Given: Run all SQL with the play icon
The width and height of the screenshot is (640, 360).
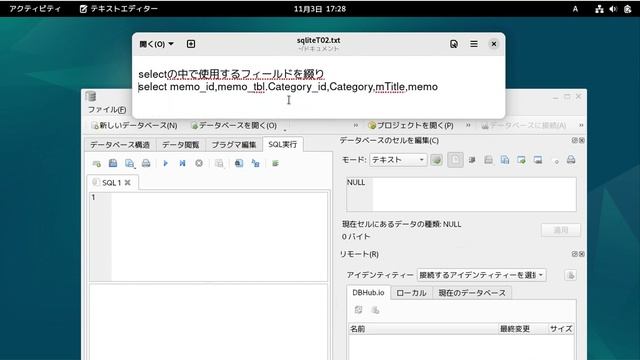Looking at the screenshot, I should (165, 164).
